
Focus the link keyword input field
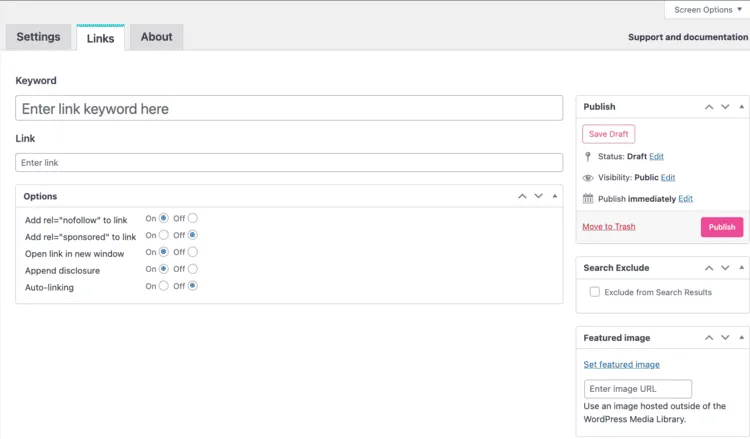click(289, 108)
